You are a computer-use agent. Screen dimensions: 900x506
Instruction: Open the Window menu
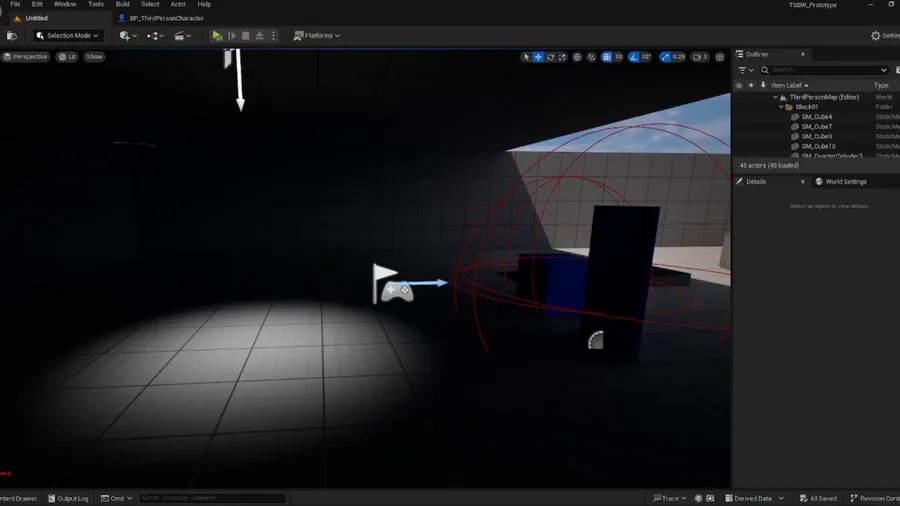pos(65,4)
